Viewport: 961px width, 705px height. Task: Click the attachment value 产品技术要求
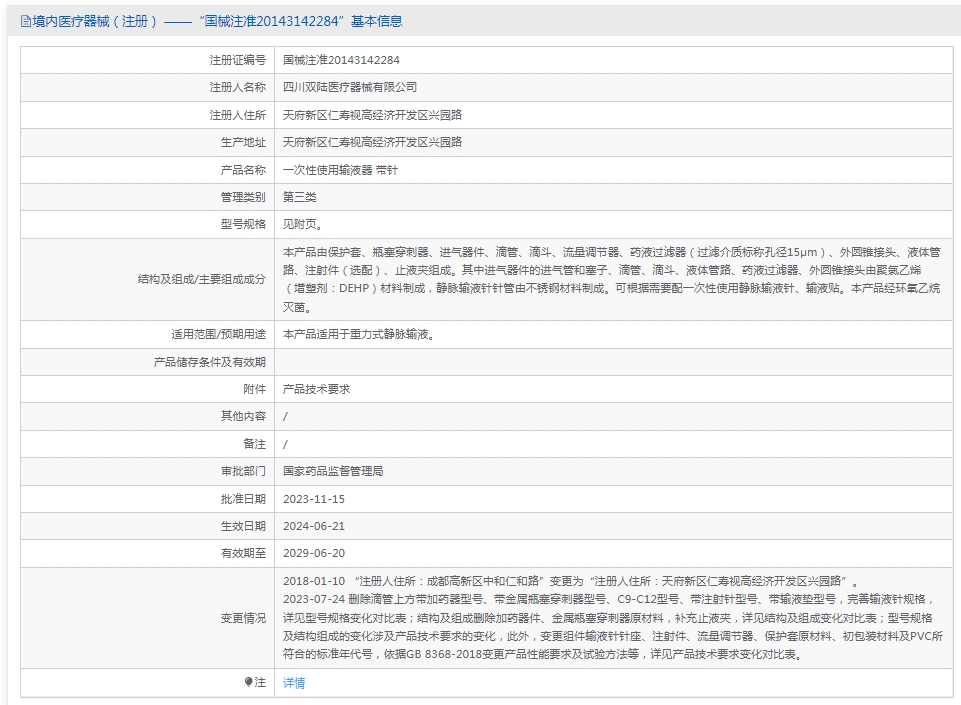coord(316,389)
